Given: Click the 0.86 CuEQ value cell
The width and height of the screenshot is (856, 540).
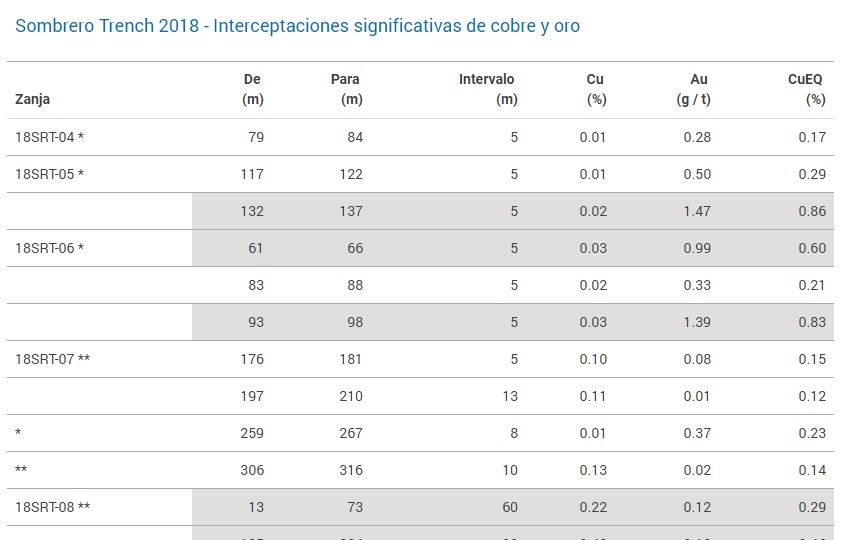Looking at the screenshot, I should tap(812, 211).
